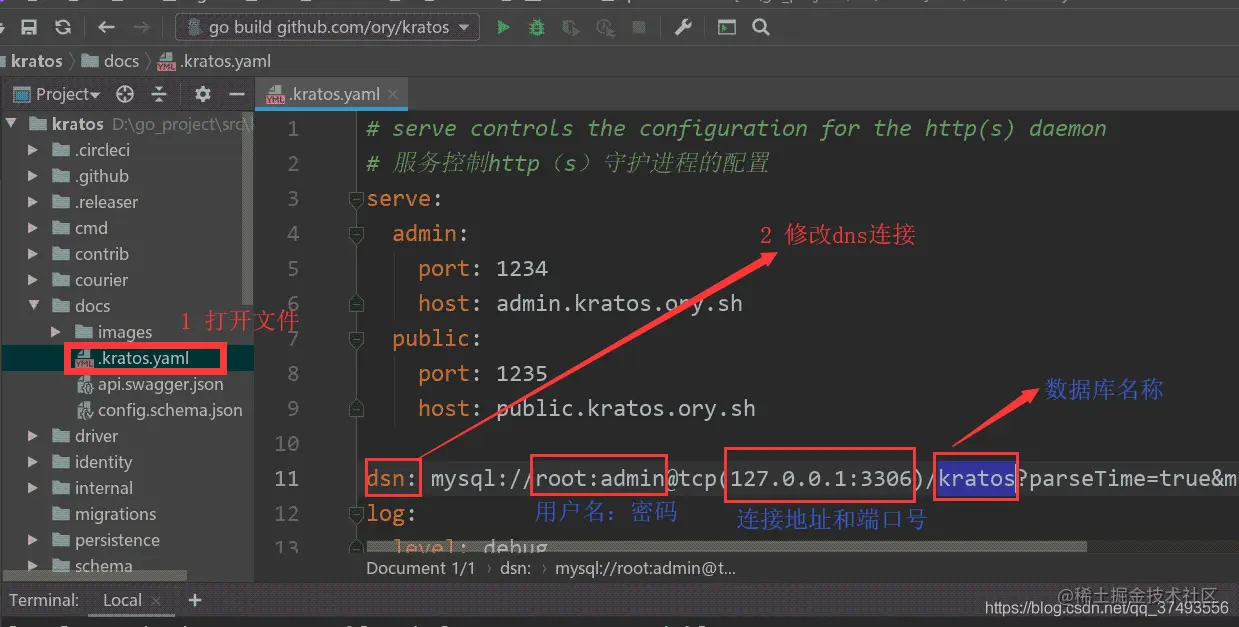Click the Terminal tool window label
1239x627 pixels.
tap(44, 600)
